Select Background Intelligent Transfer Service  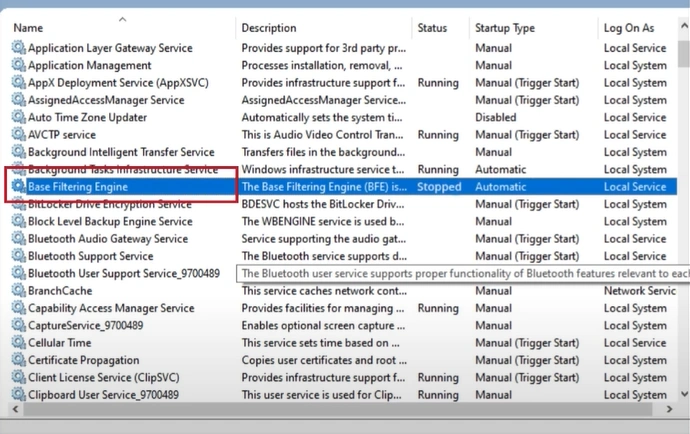tap(121, 152)
